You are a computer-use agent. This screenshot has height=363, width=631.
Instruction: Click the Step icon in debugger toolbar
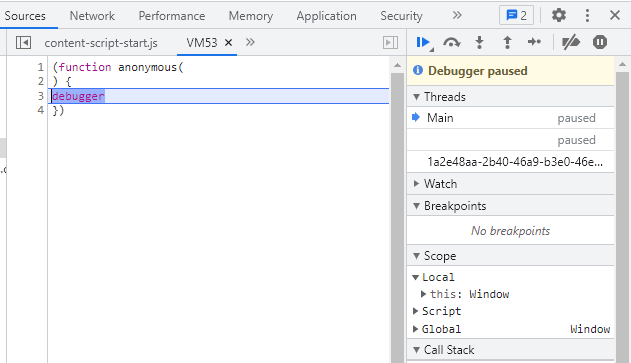(534, 42)
